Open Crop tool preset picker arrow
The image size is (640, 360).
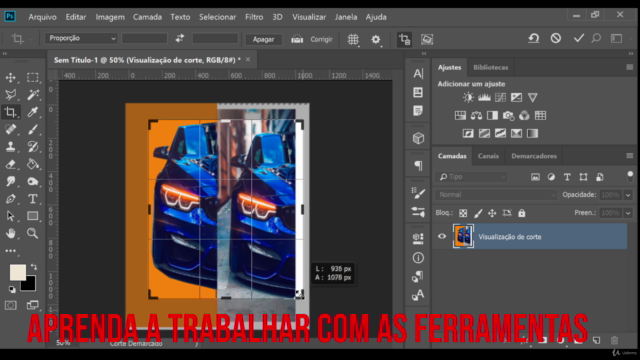31,39
